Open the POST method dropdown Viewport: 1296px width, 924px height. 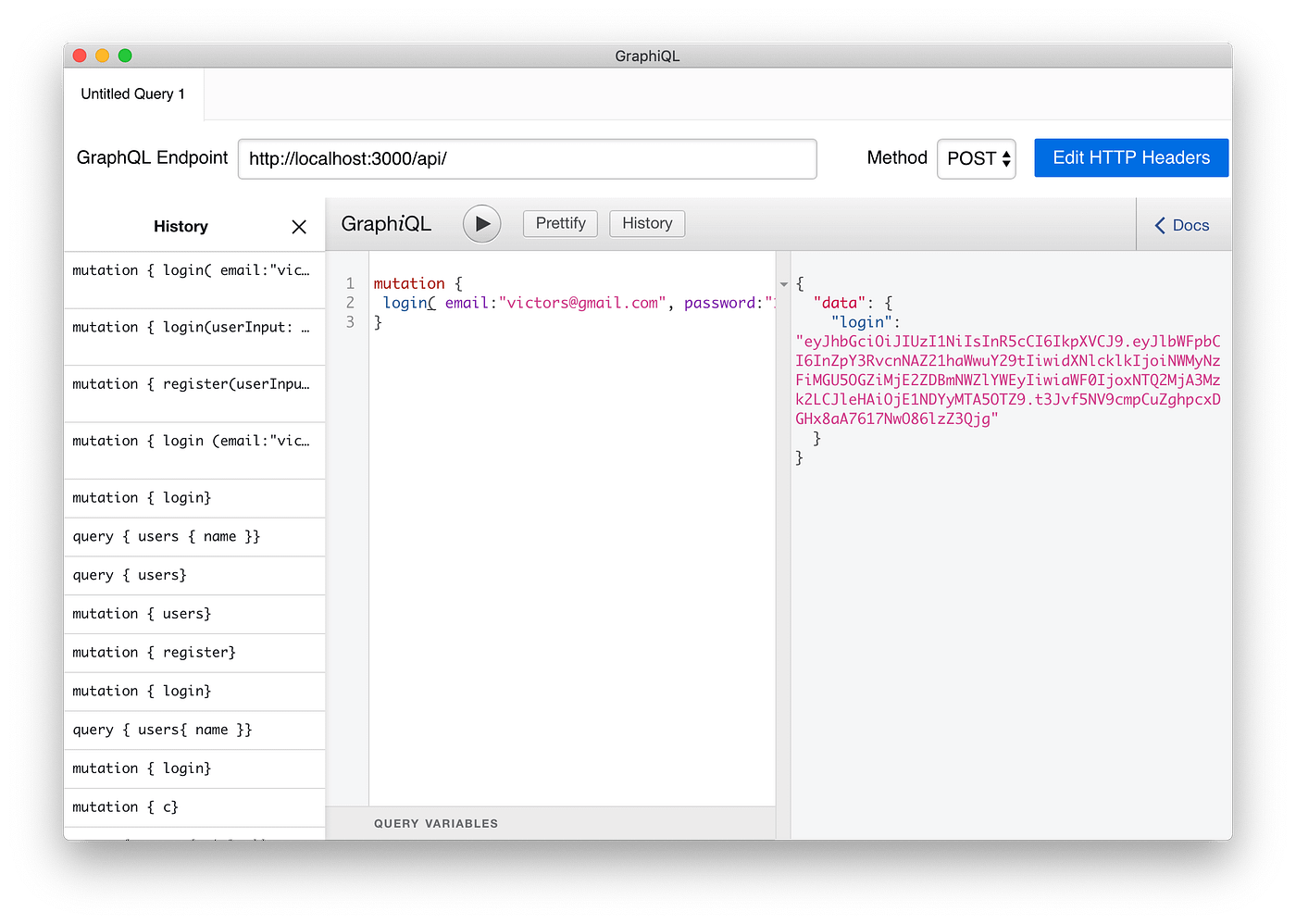point(976,158)
